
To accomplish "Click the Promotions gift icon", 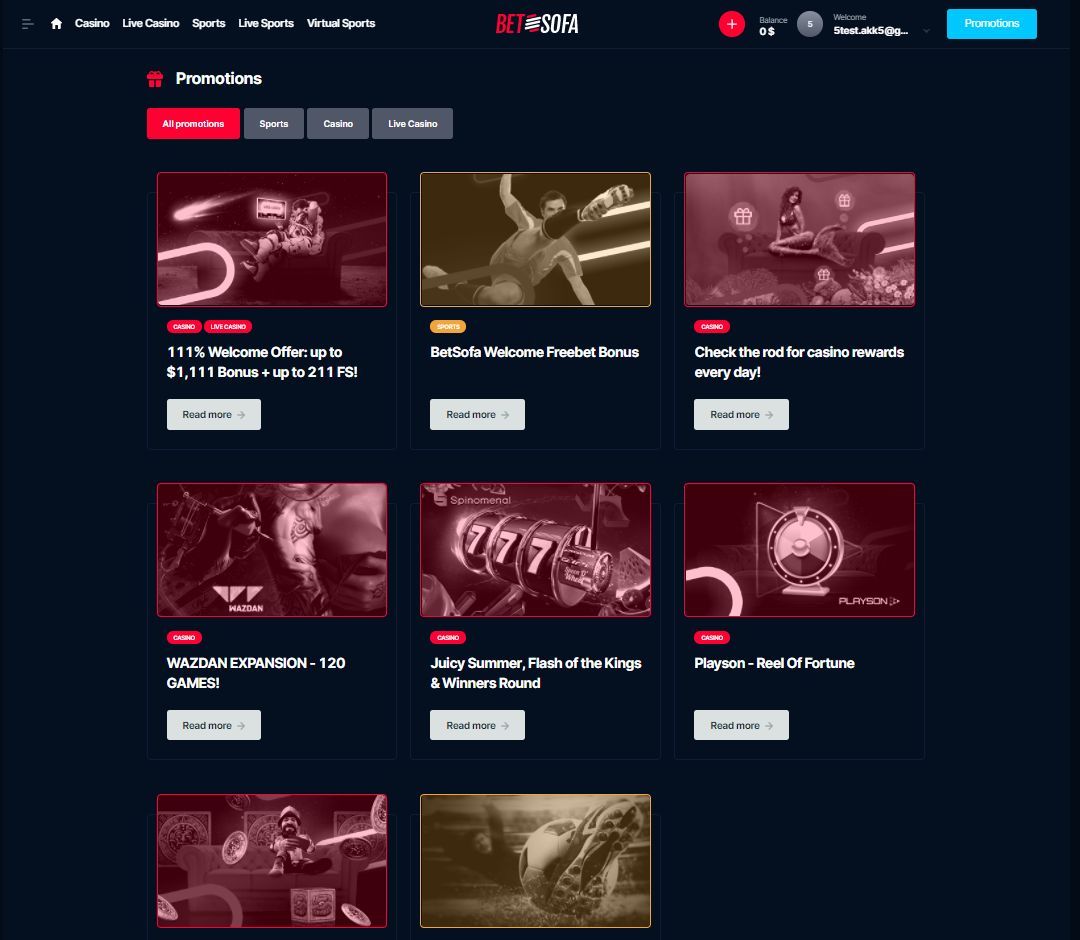I will pos(155,79).
